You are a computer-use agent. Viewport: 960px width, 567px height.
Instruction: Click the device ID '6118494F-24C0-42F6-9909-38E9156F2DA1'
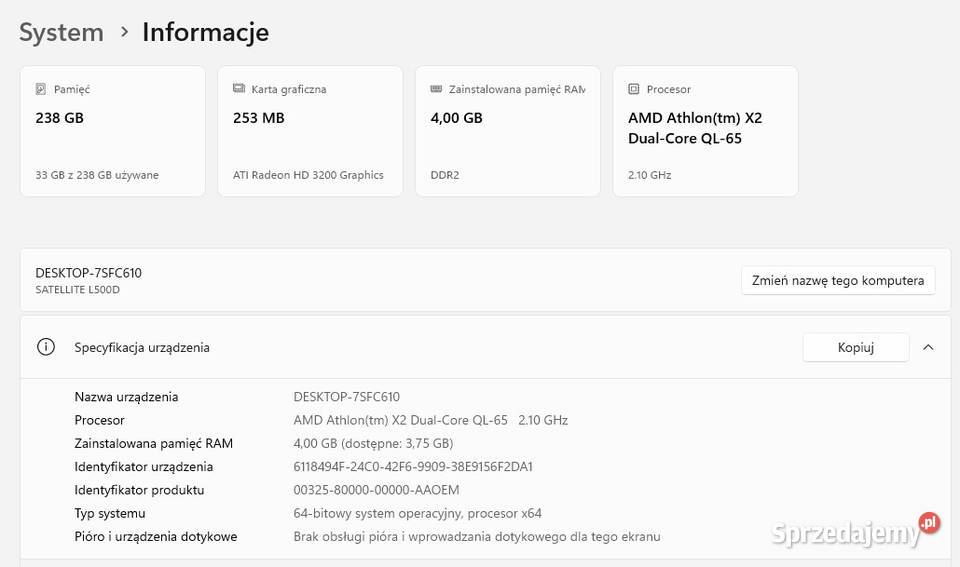[x=413, y=467]
